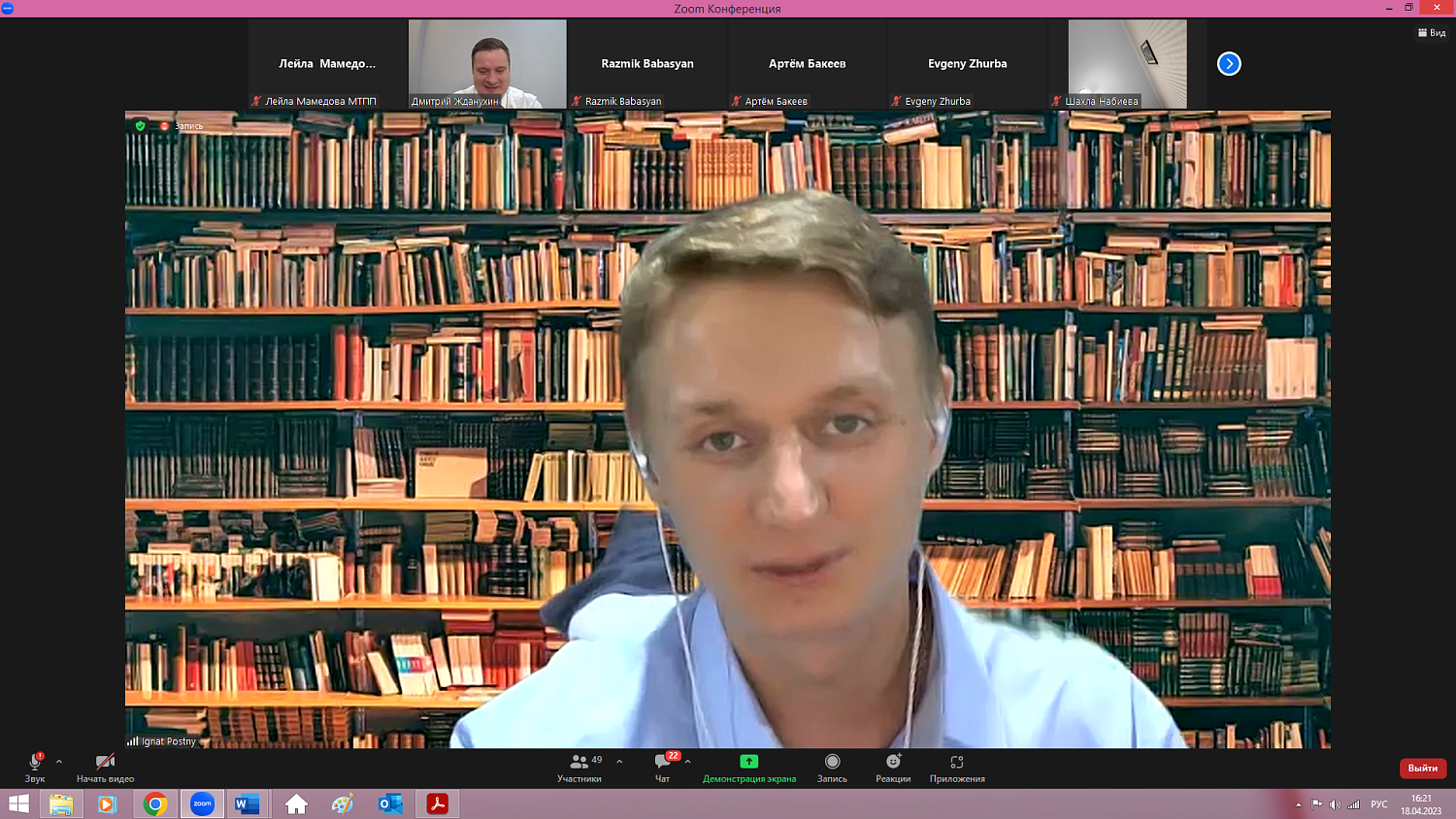
Task: Open Google Chrome from the taskbar
Action: pos(155,803)
